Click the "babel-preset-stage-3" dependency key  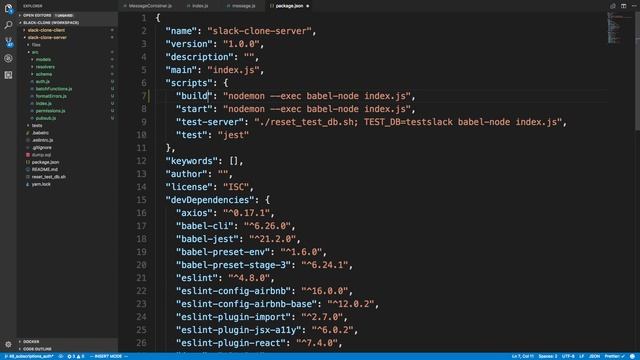[233, 265]
